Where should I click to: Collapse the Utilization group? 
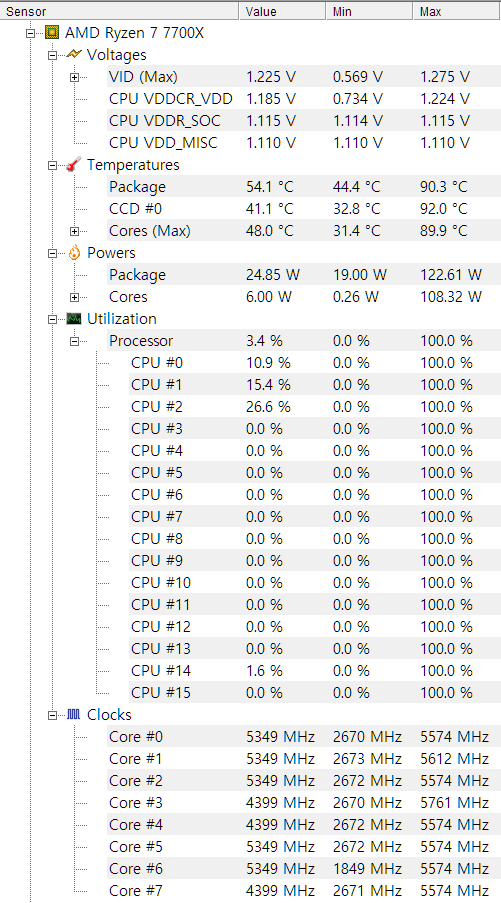[x=52, y=319]
